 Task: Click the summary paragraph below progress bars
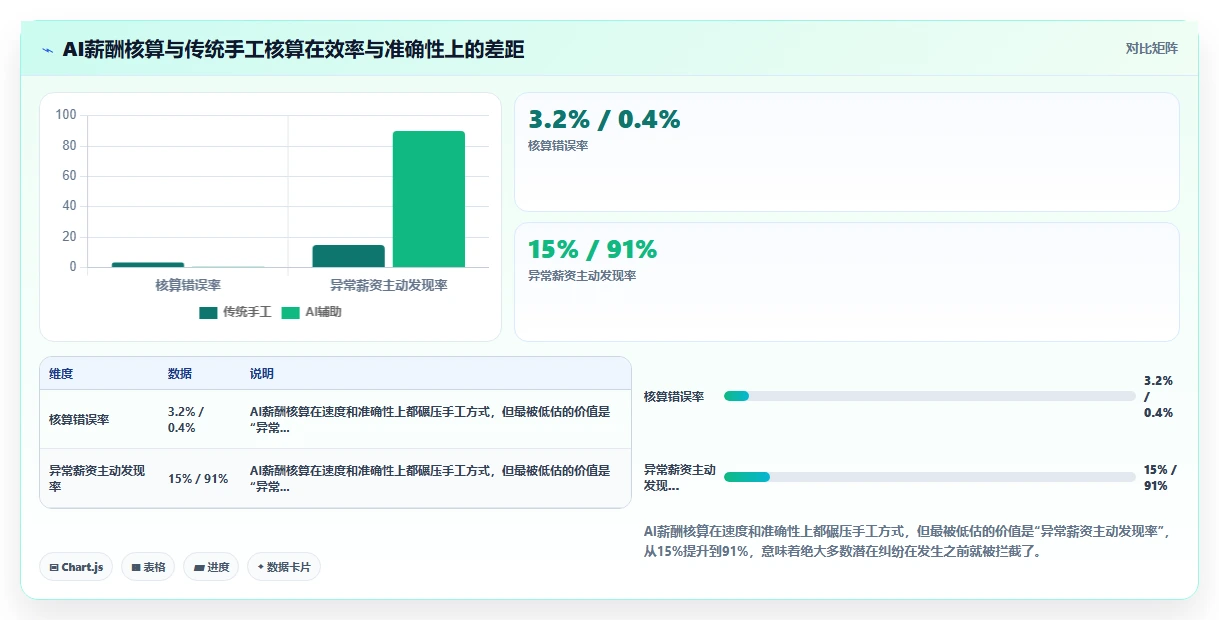pyautogui.click(x=906, y=541)
